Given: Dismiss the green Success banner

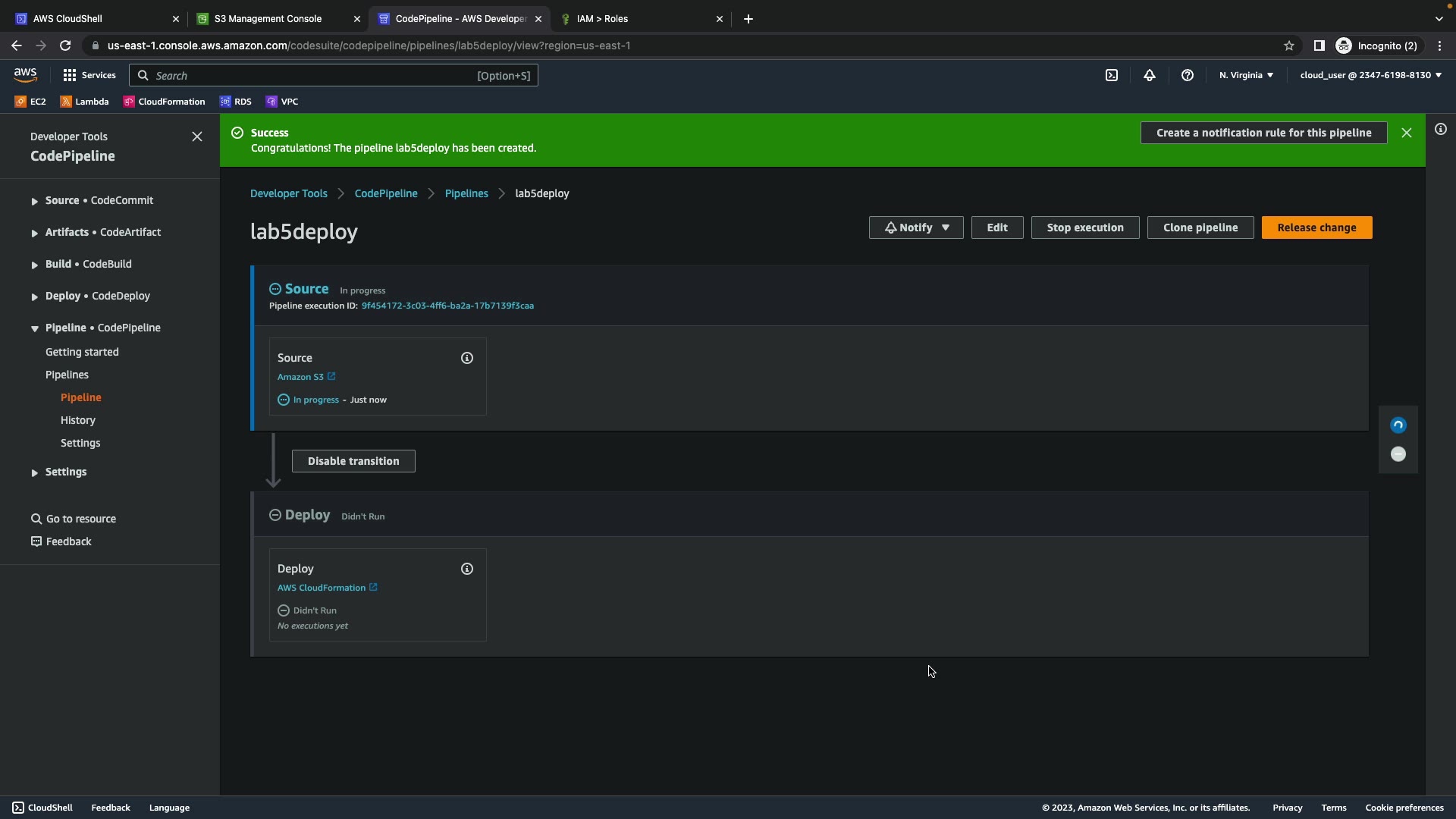Looking at the screenshot, I should (x=1407, y=133).
